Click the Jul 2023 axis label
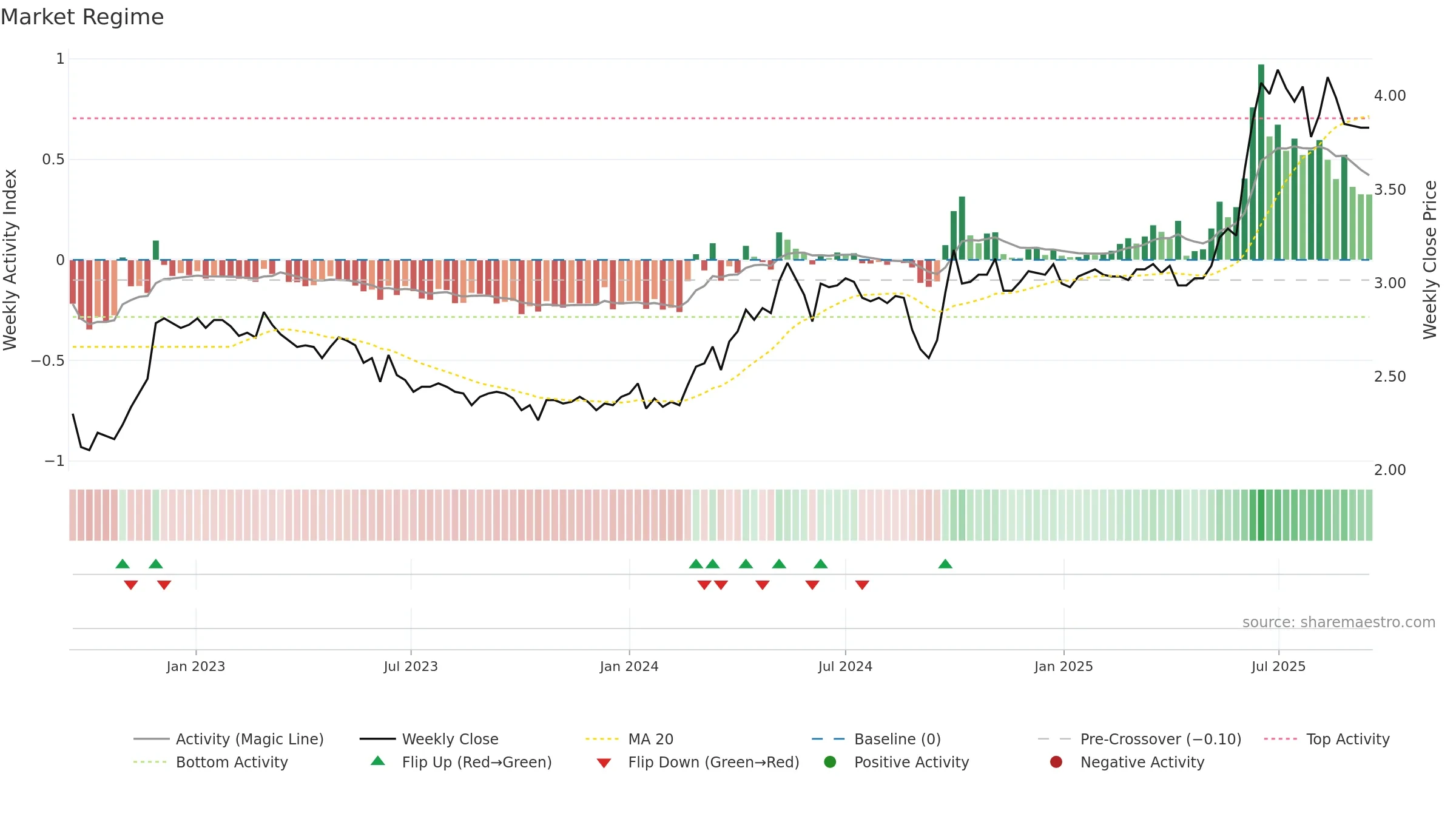1456x819 pixels. [x=411, y=666]
